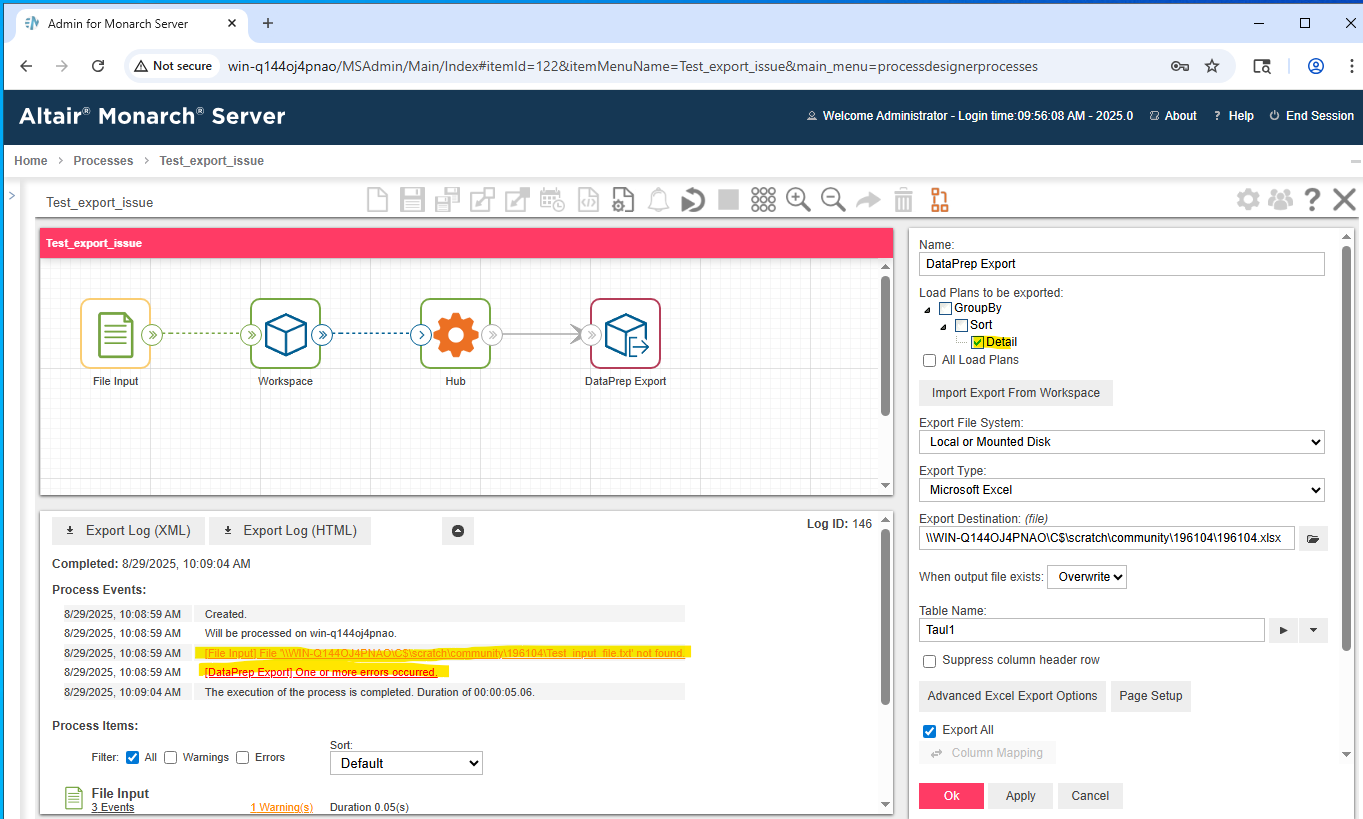Check Suppress column header row
The height and width of the screenshot is (819, 1363).
point(930,661)
